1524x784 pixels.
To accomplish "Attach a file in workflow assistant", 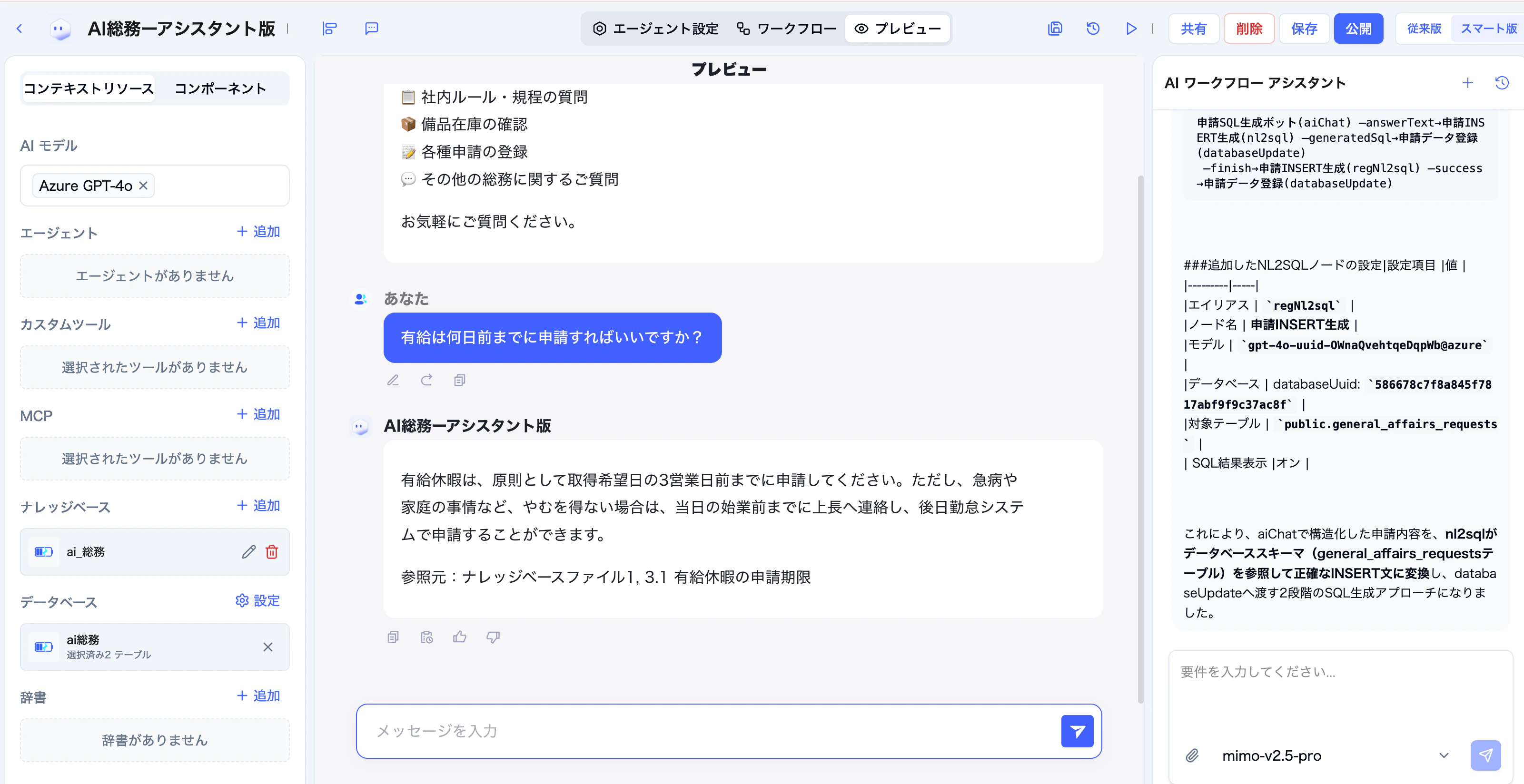I will [1192, 755].
